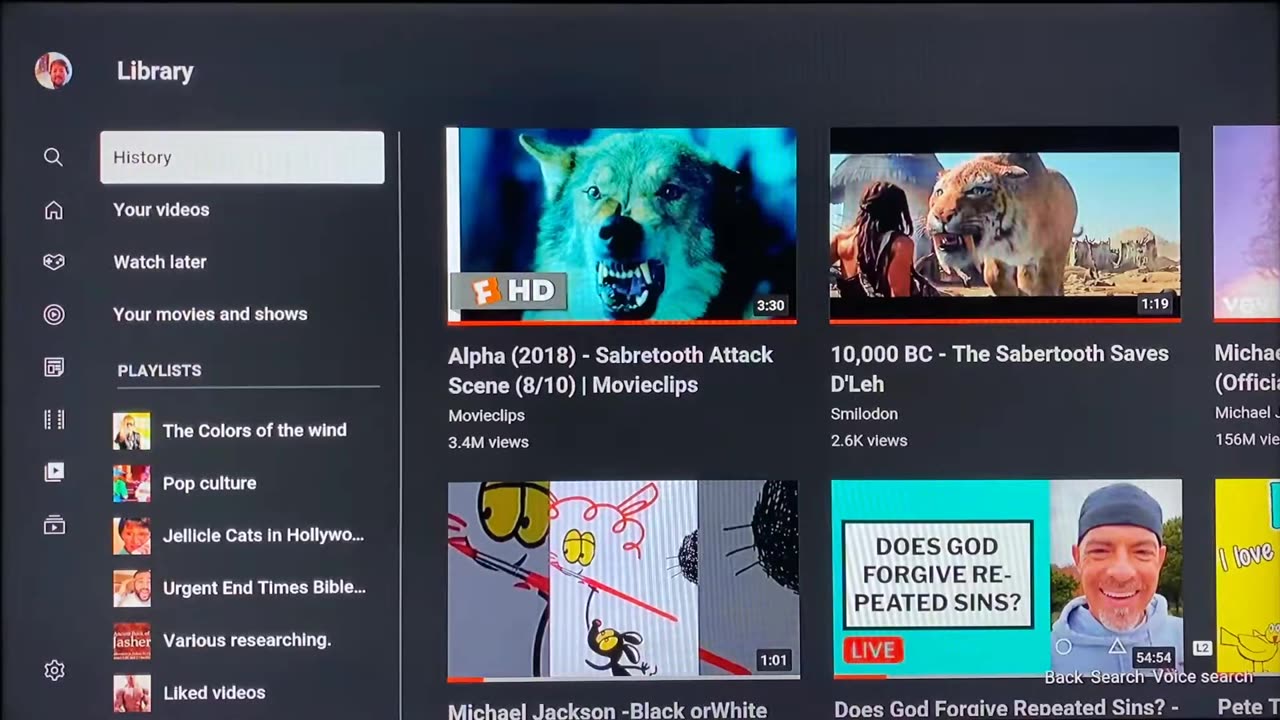Open Settings gear icon
Image resolution: width=1280 pixels, height=720 pixels.
tap(54, 671)
